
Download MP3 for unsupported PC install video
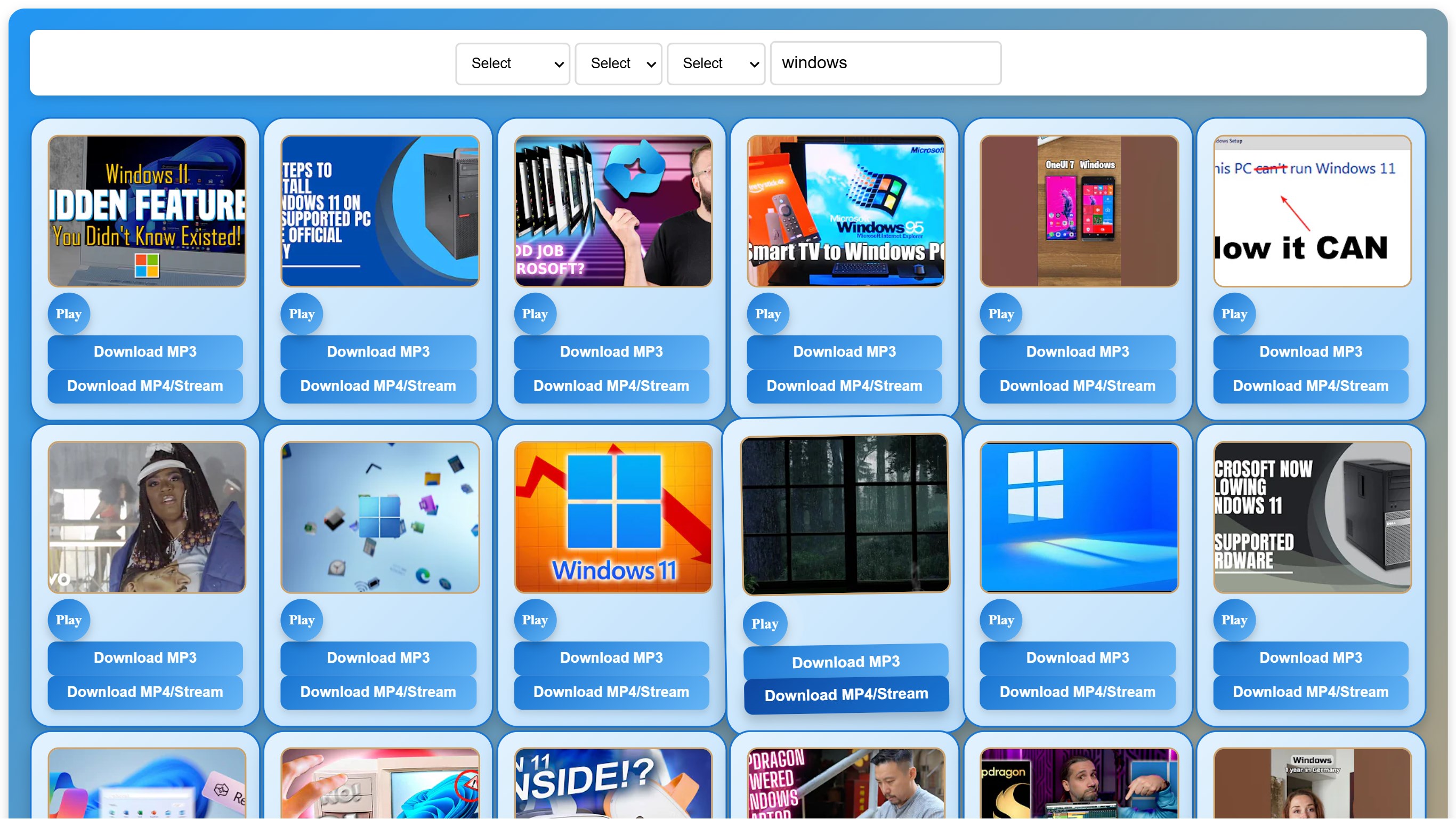click(378, 351)
